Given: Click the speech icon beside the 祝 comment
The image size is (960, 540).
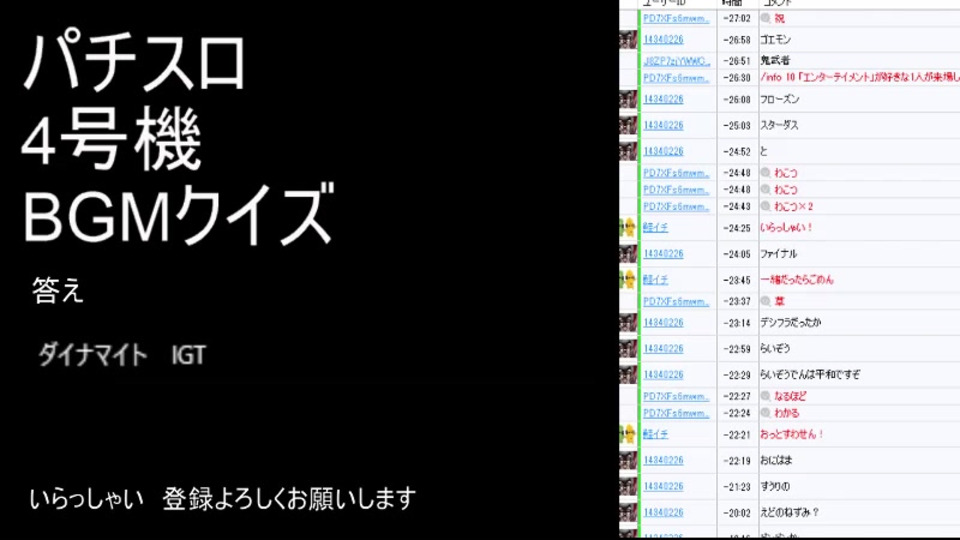Looking at the screenshot, I should [765, 18].
